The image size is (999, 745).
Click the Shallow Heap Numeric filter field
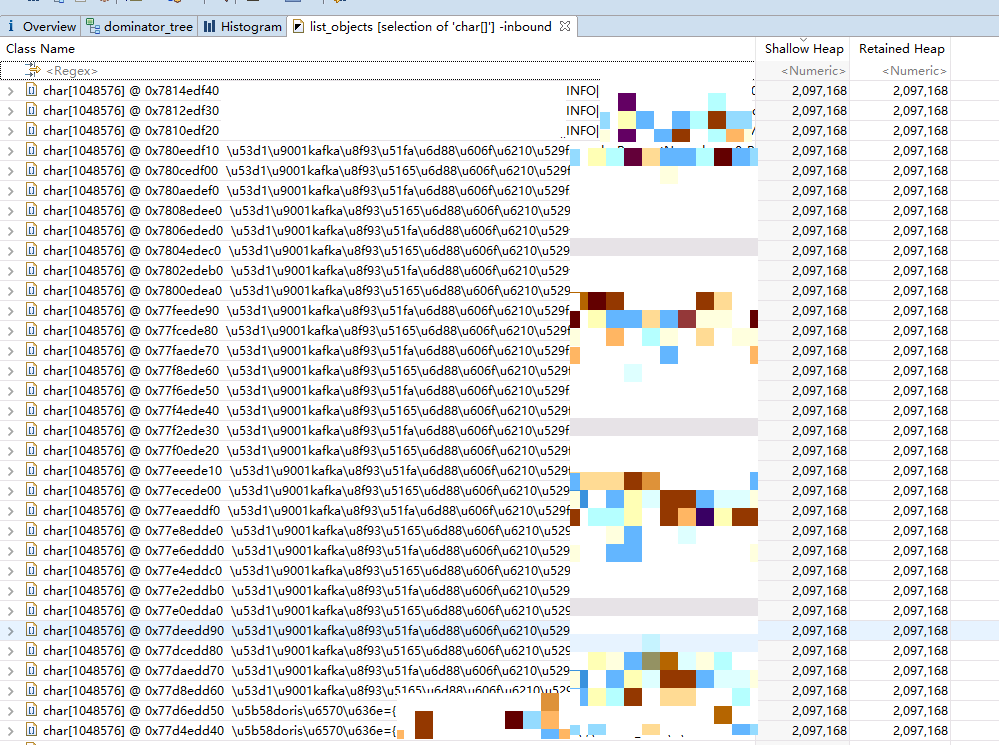tap(803, 71)
